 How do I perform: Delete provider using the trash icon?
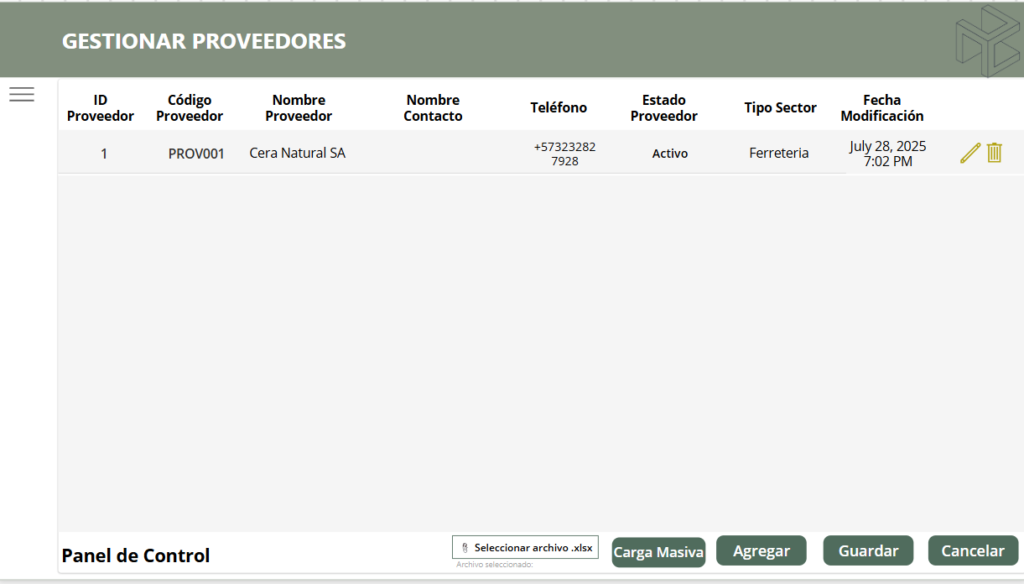994,153
